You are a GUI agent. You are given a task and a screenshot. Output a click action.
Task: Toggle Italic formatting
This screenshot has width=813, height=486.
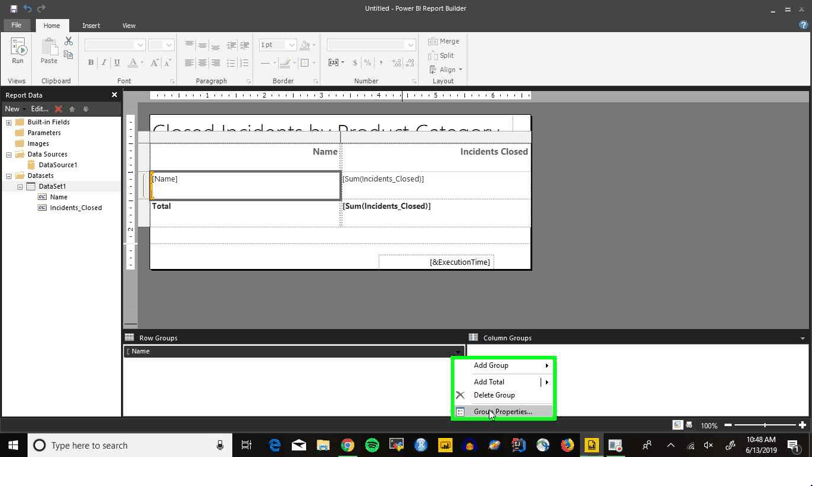pos(104,62)
